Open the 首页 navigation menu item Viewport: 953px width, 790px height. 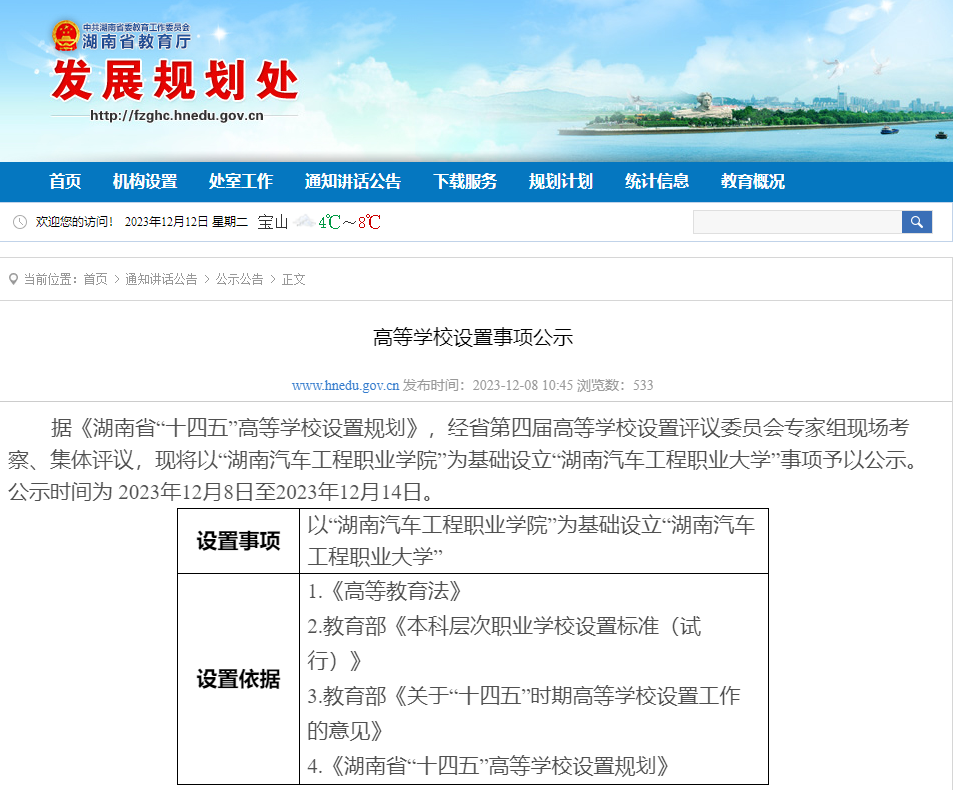coord(64,181)
